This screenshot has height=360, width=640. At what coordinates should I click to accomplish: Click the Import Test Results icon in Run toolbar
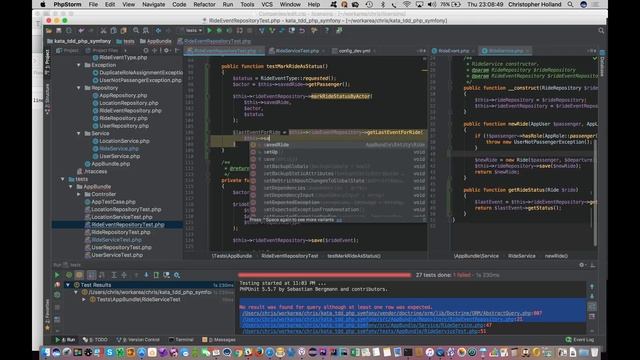click(167, 275)
